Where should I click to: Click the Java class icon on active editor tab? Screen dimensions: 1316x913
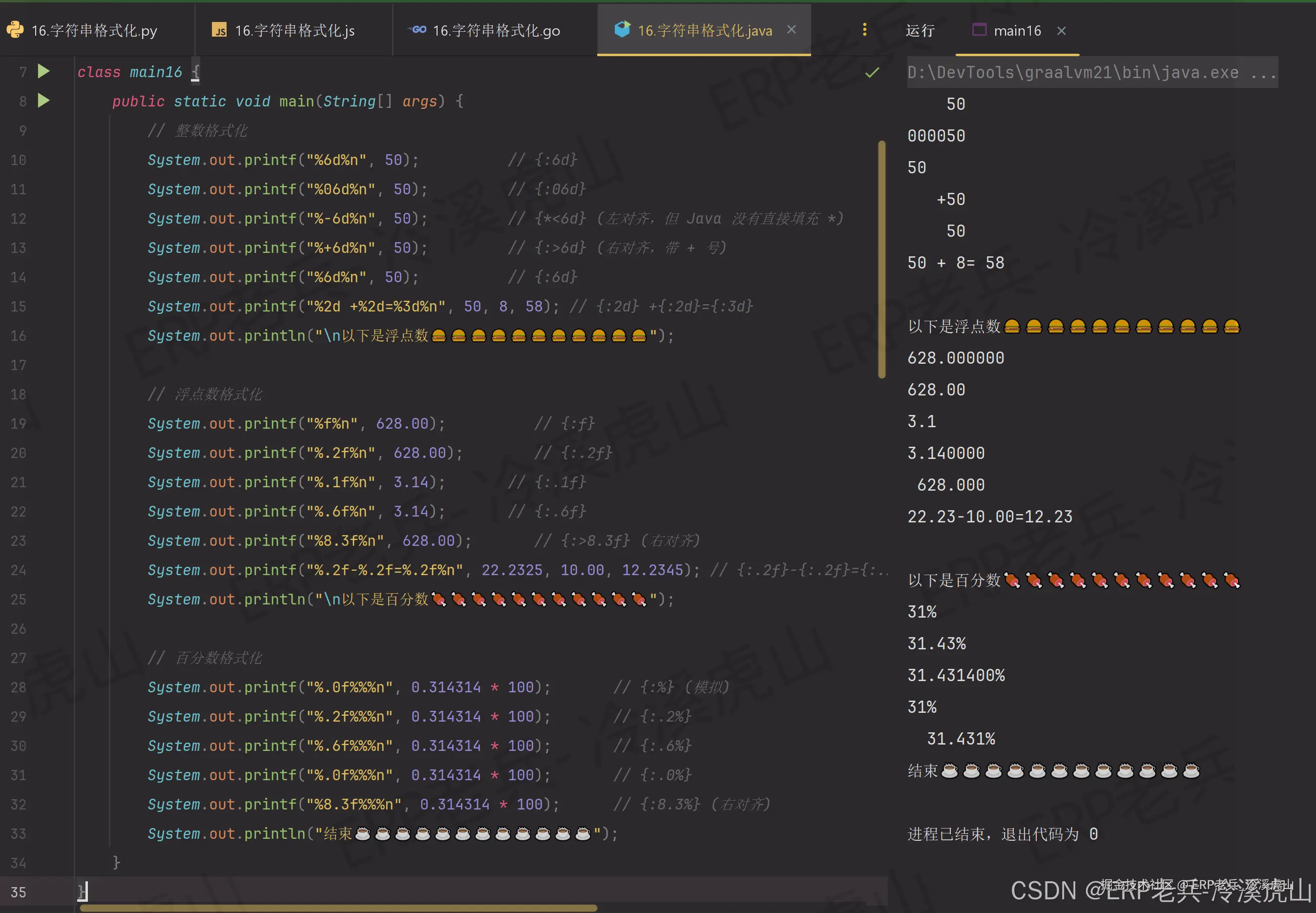pos(622,29)
